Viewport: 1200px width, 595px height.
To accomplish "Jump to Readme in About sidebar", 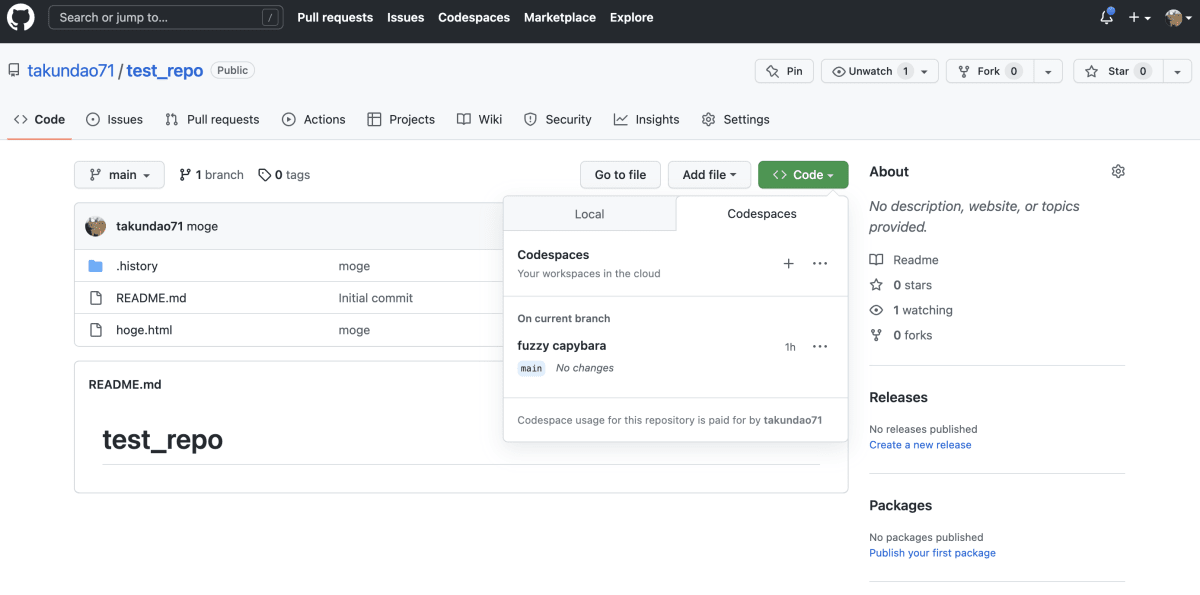I will 904,259.
